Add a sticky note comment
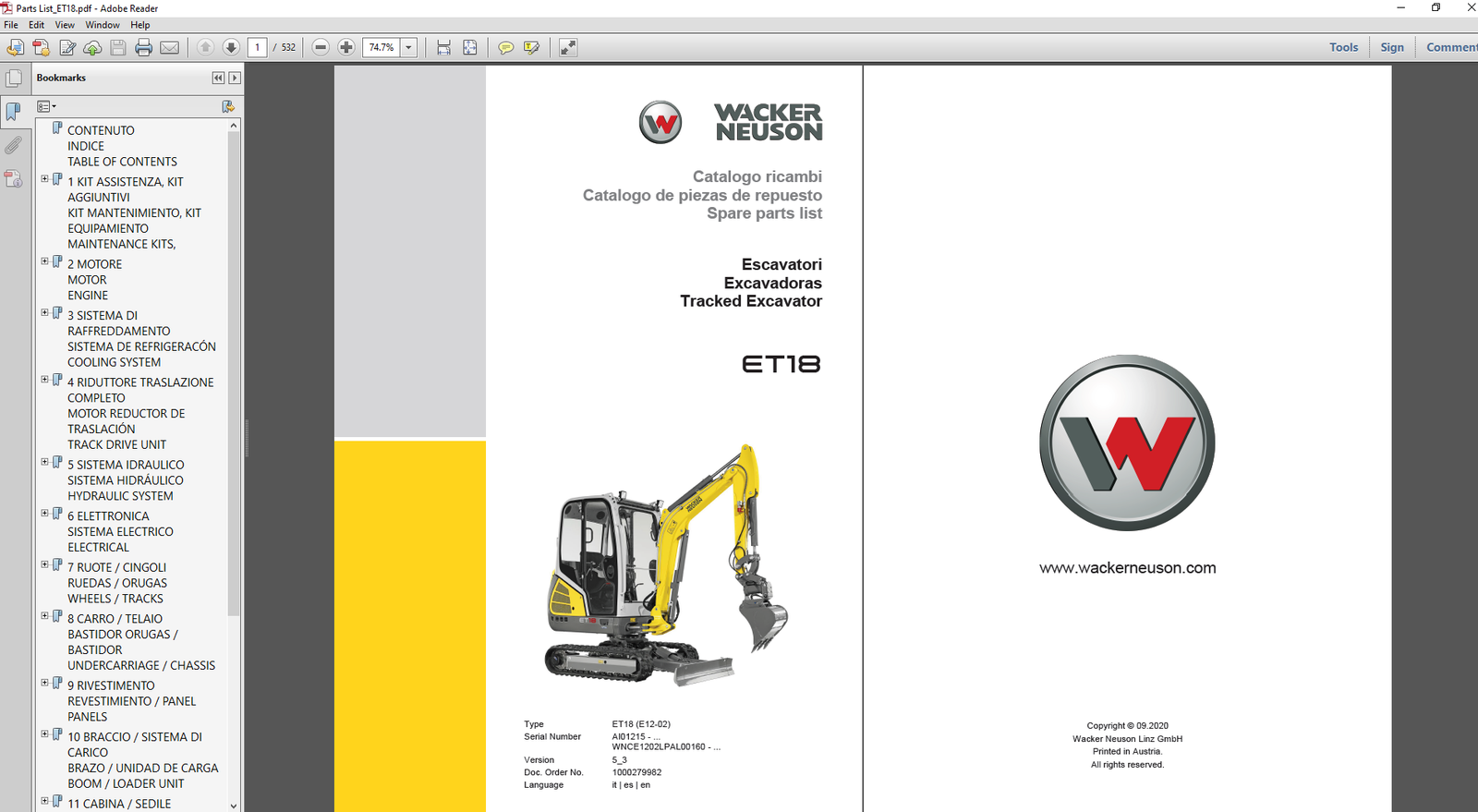 coord(505,47)
